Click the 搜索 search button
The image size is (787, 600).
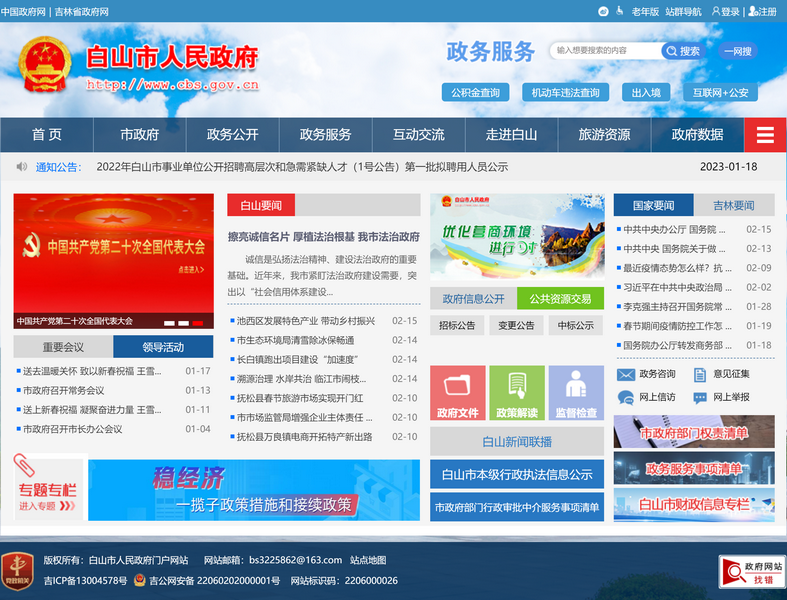682,51
